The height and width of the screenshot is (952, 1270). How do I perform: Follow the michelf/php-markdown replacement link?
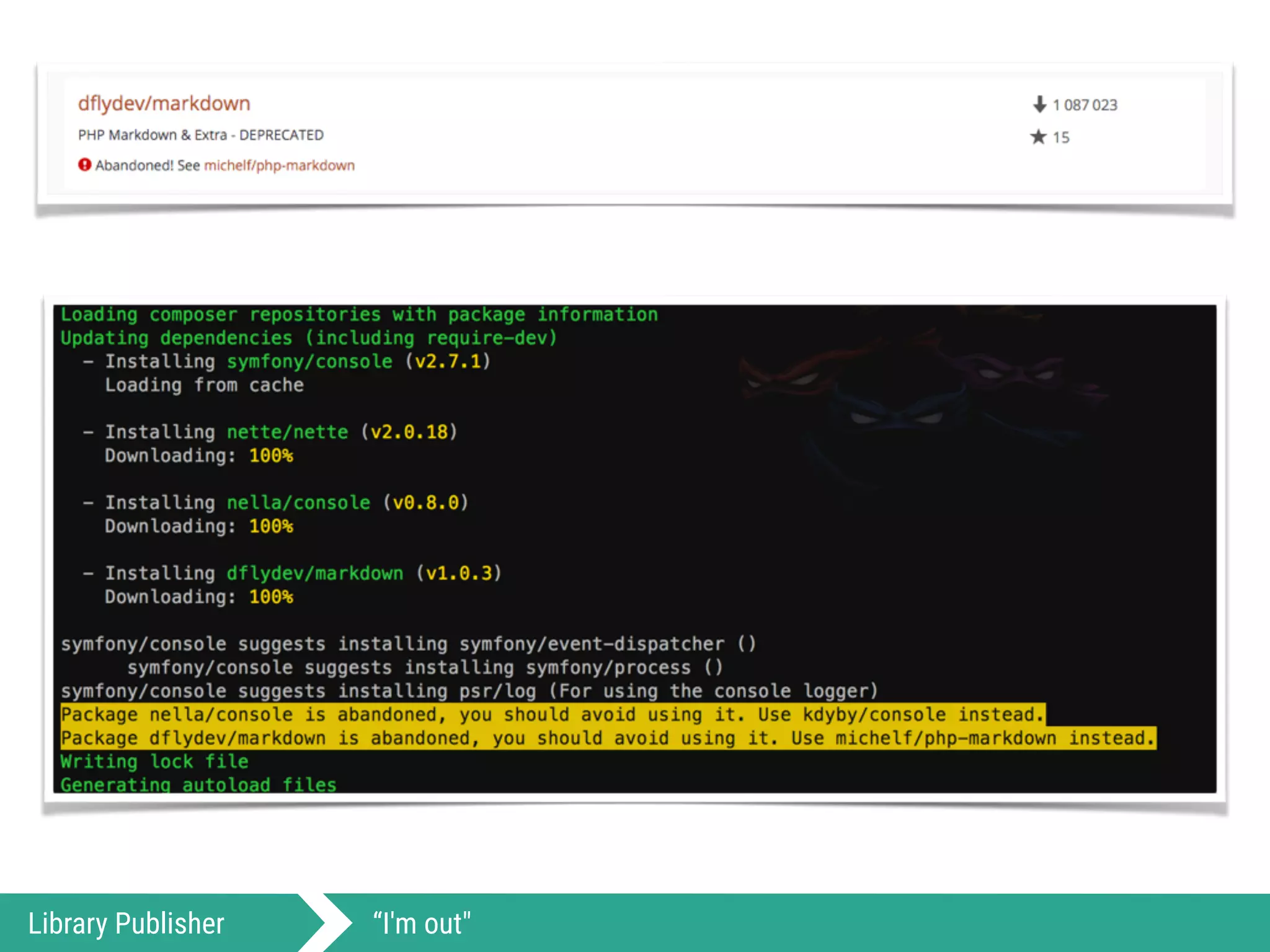click(x=279, y=165)
